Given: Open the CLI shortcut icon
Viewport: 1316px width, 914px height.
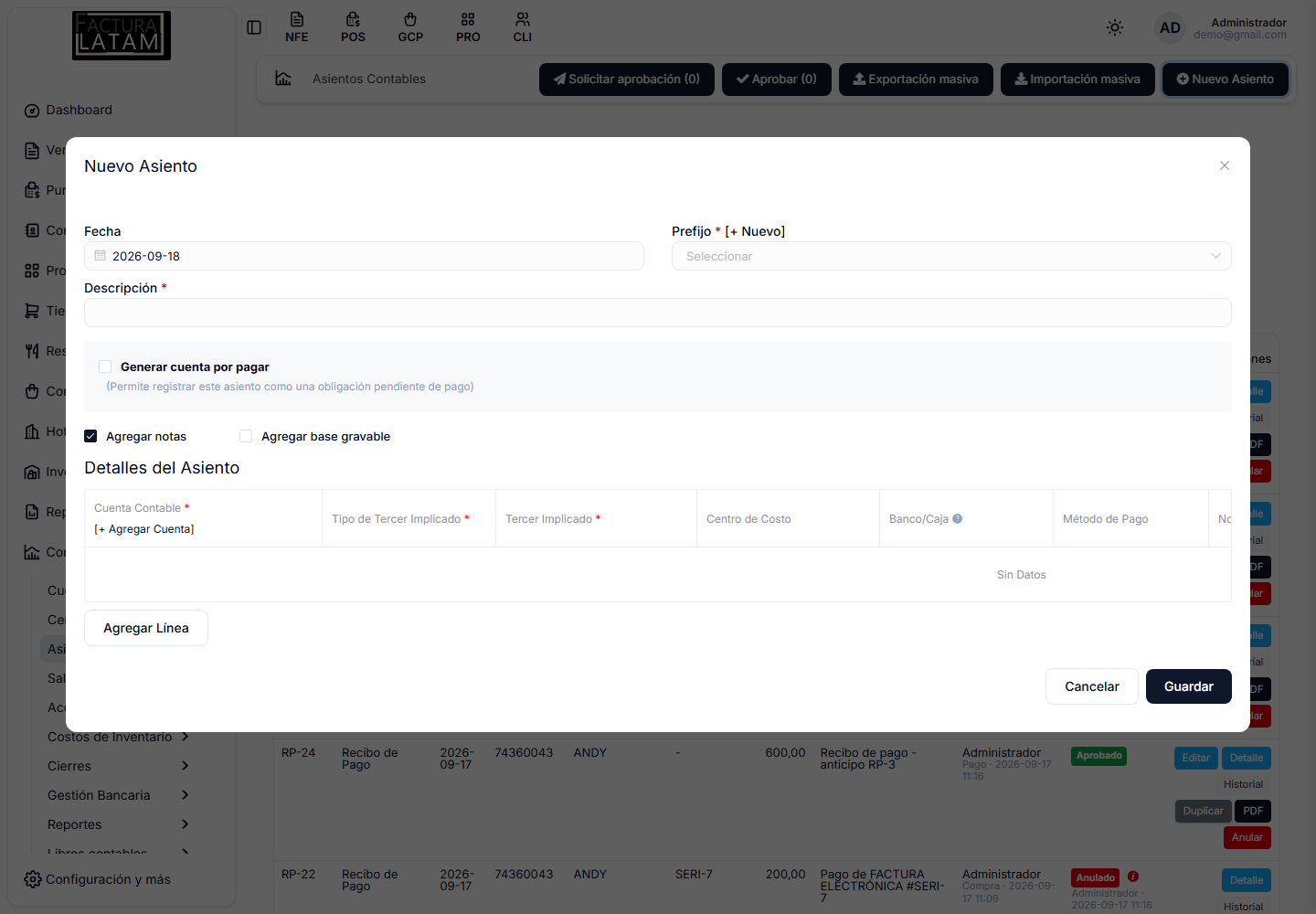Looking at the screenshot, I should click(523, 27).
